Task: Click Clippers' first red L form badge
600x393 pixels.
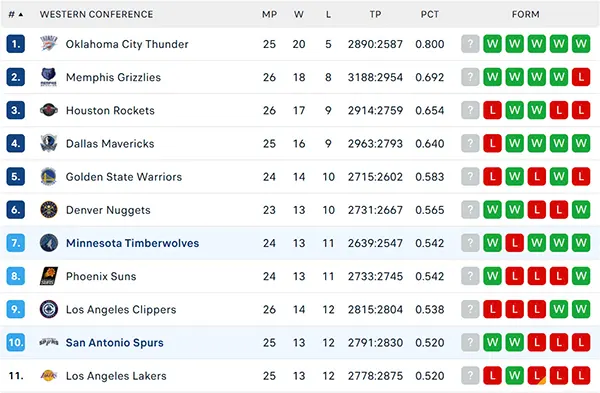Action: pyautogui.click(x=492, y=309)
